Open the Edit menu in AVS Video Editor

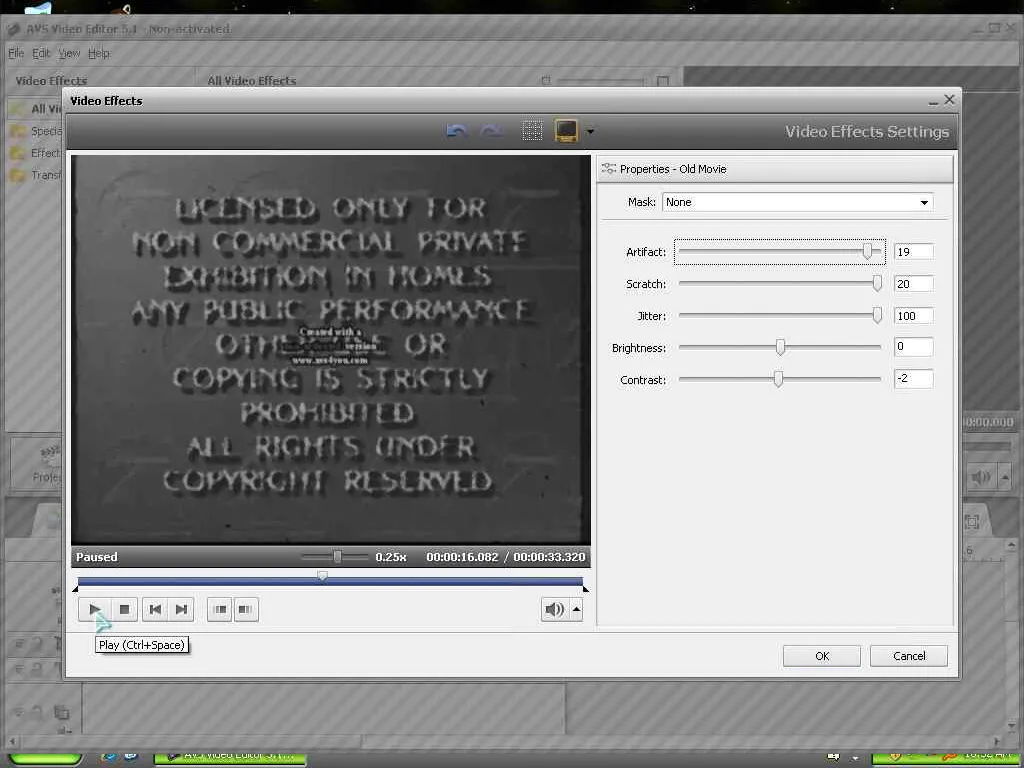41,53
